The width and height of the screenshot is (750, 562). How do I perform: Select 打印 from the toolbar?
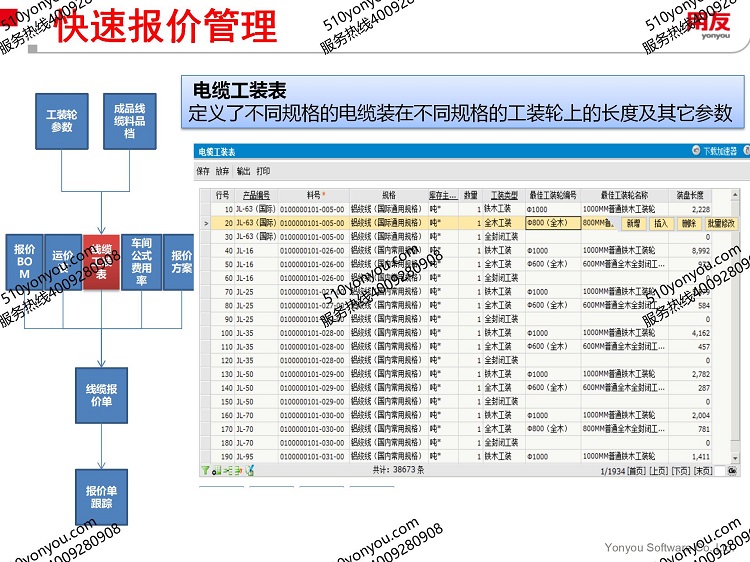point(264,172)
